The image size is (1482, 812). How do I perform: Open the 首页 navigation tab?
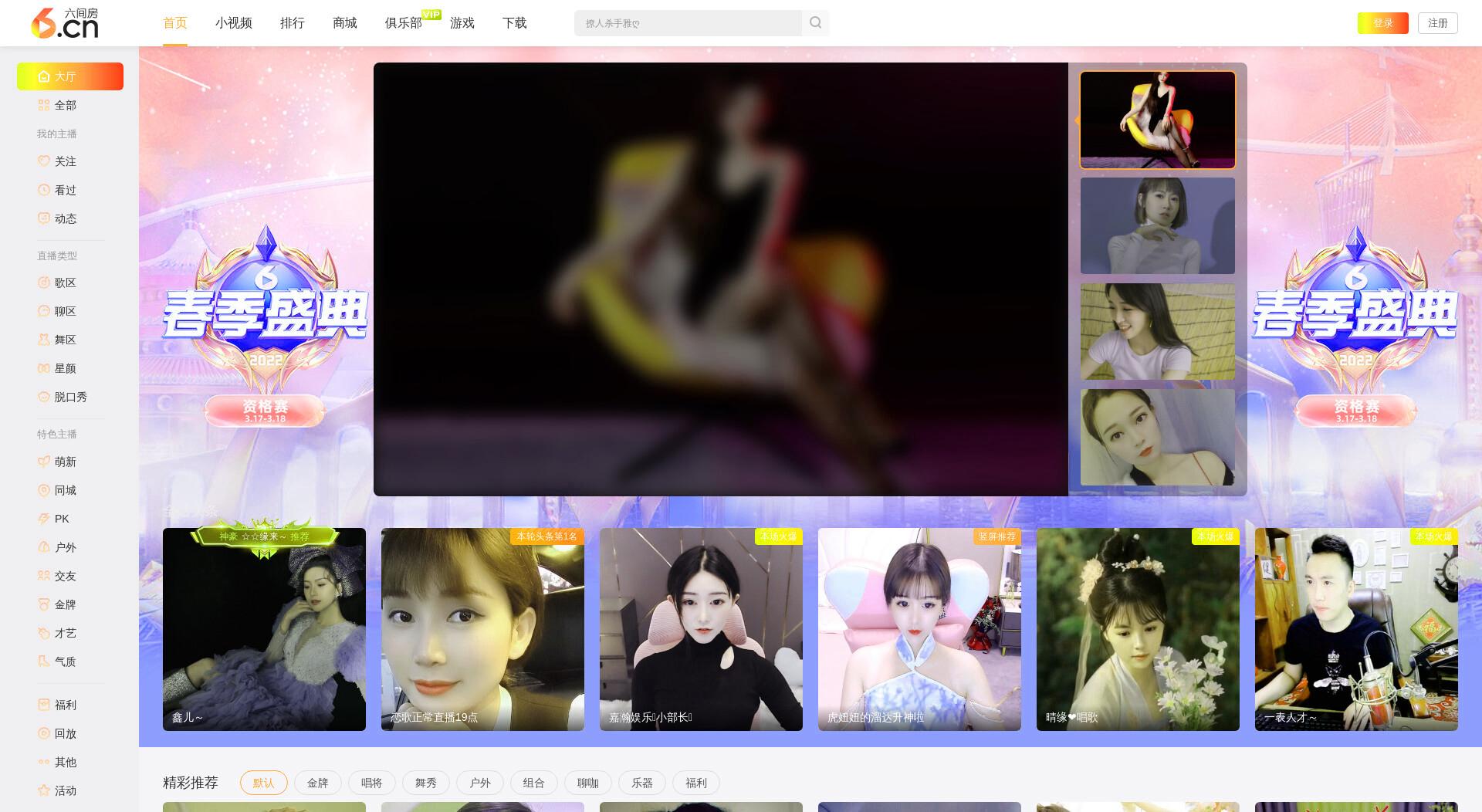tap(175, 23)
